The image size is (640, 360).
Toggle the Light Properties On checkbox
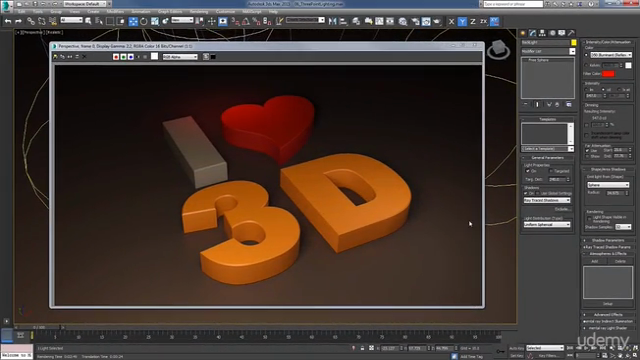pyautogui.click(x=528, y=171)
